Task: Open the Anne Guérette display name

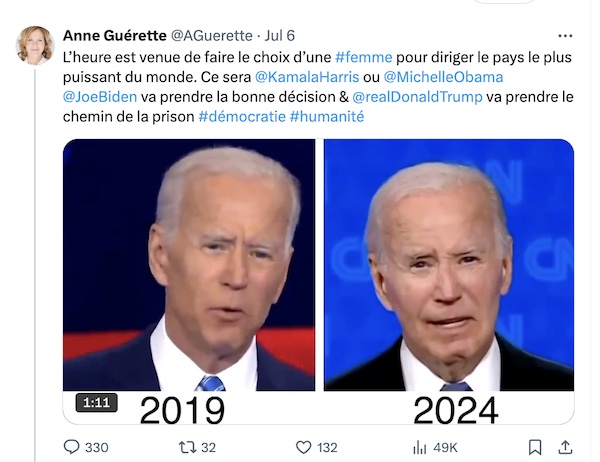Action: [114, 36]
